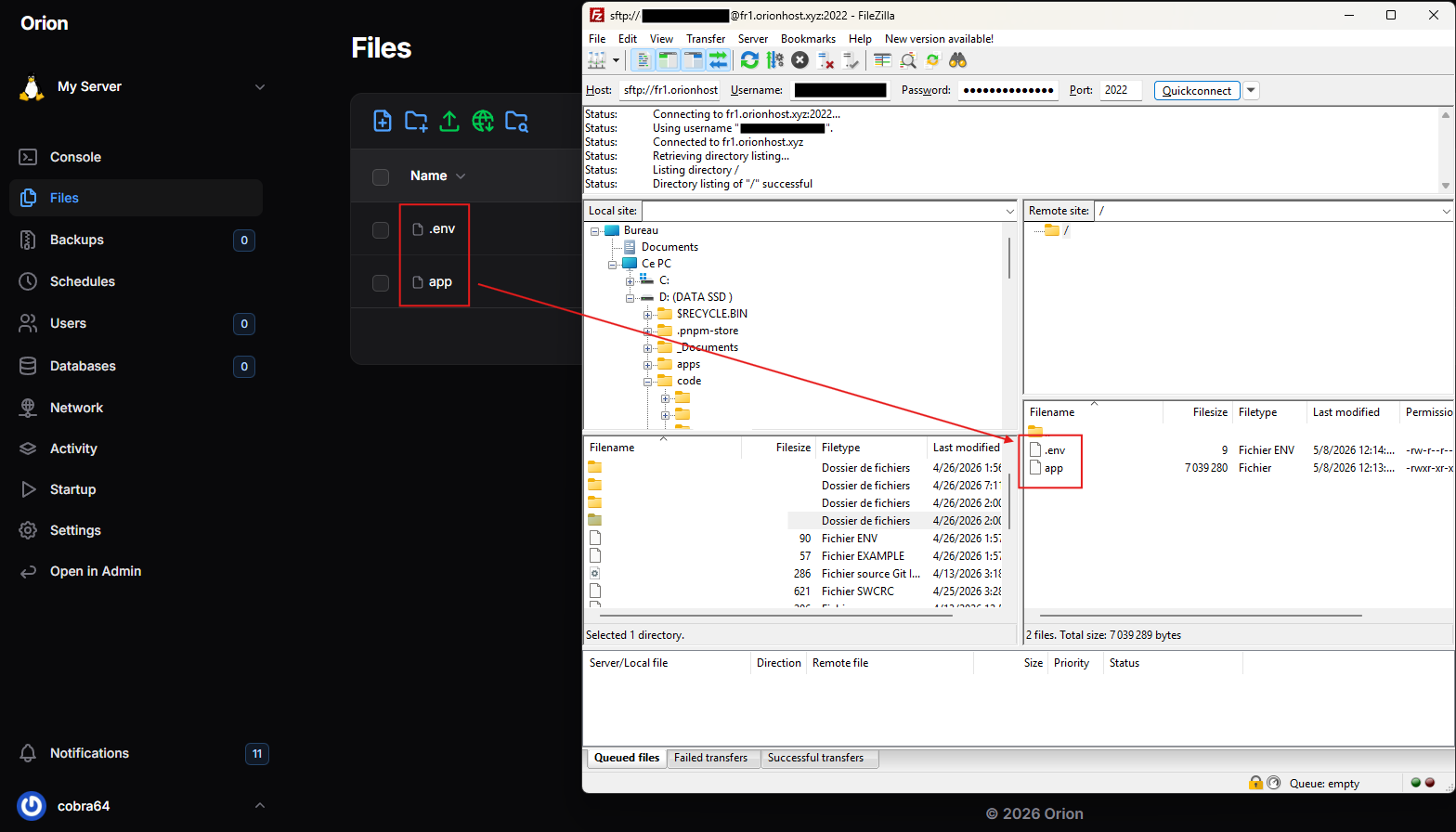Expand the C: drive tree node
1456x832 pixels.
click(x=630, y=281)
